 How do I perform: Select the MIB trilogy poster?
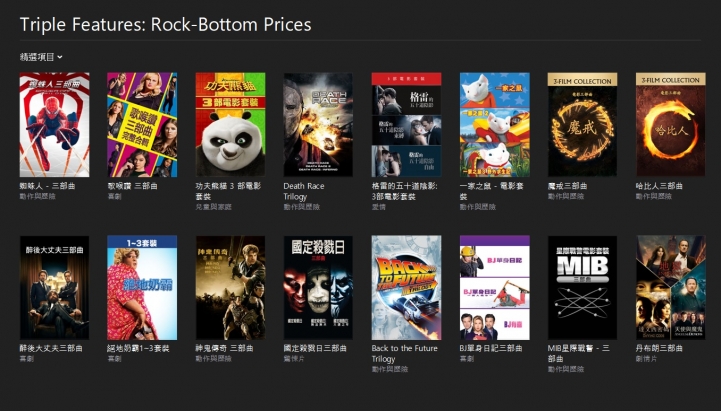point(583,288)
